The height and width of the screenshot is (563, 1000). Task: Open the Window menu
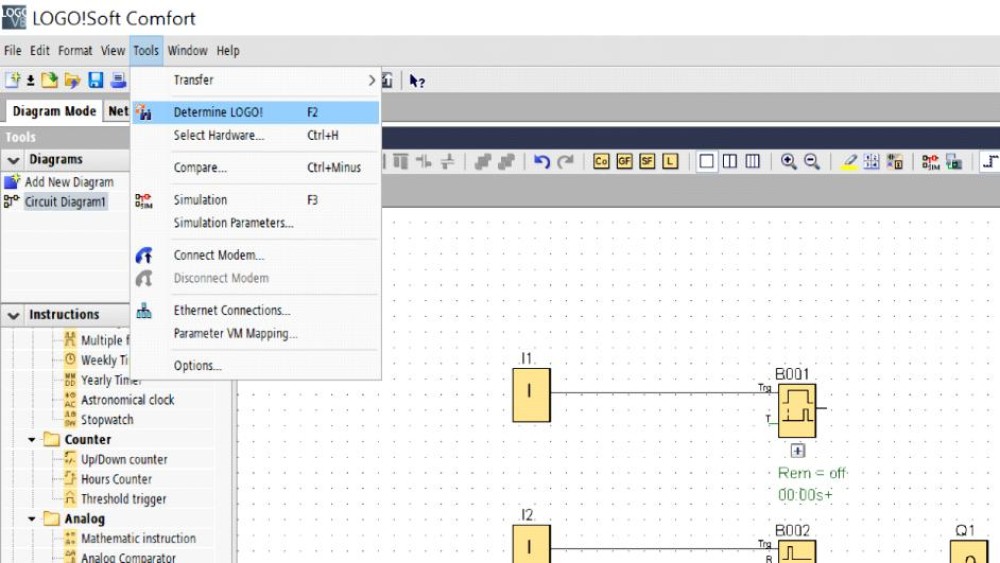click(188, 50)
